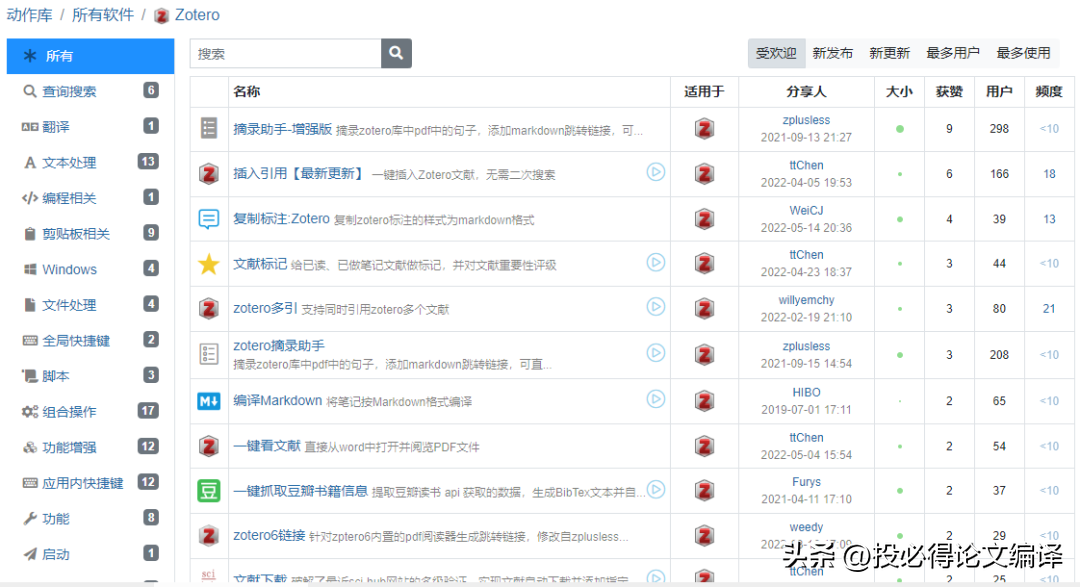The height and width of the screenshot is (587, 1080).
Task: Click Zotero app icon in 复制标注:Zotero 适用于 column
Action: pos(704,219)
